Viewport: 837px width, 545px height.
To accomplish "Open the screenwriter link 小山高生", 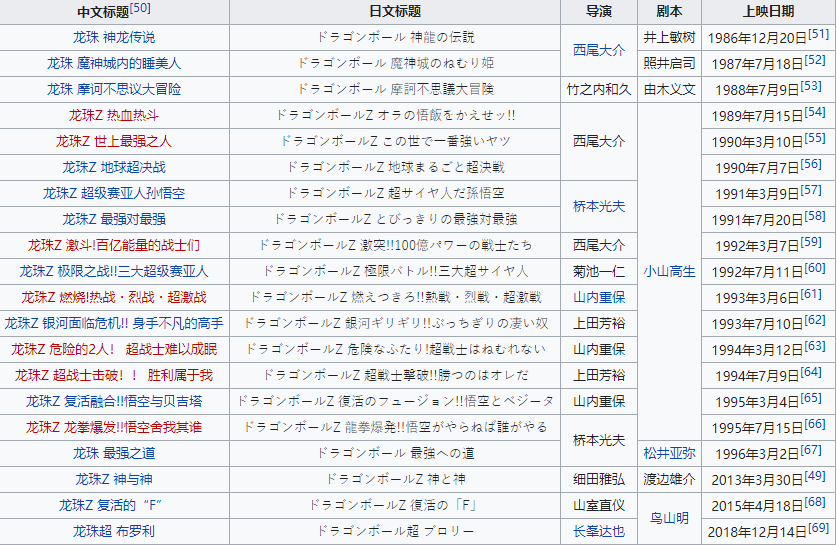I will point(669,272).
